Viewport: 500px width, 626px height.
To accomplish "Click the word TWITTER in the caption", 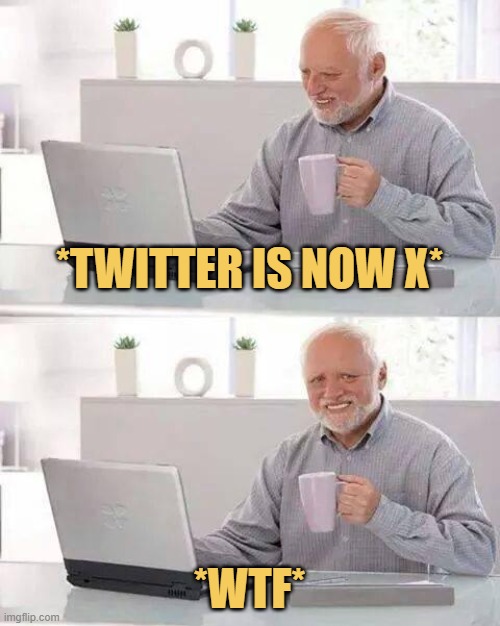I will click(x=153, y=267).
